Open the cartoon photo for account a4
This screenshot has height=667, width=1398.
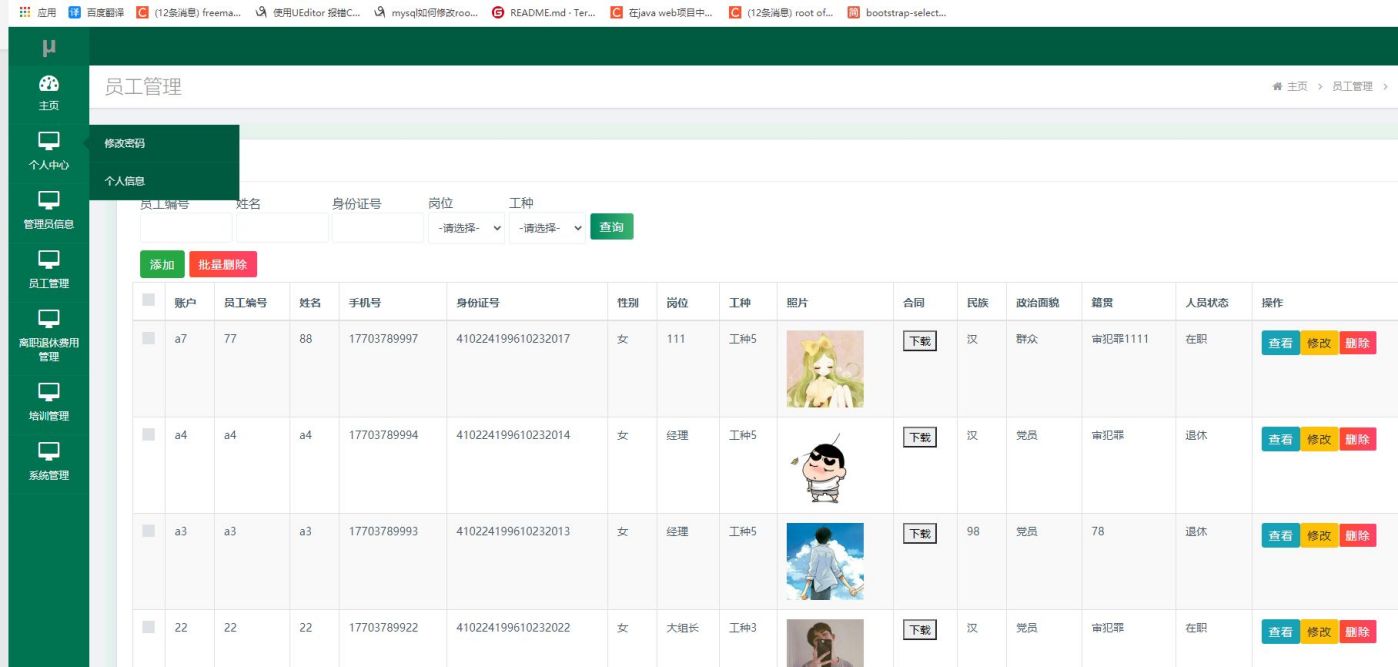coord(825,465)
